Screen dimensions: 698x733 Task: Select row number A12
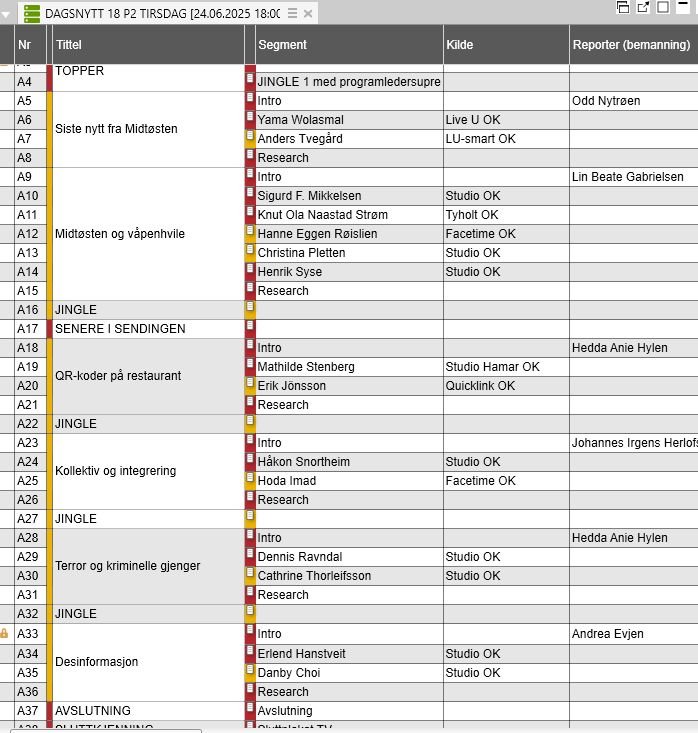pyautogui.click(x=28, y=234)
